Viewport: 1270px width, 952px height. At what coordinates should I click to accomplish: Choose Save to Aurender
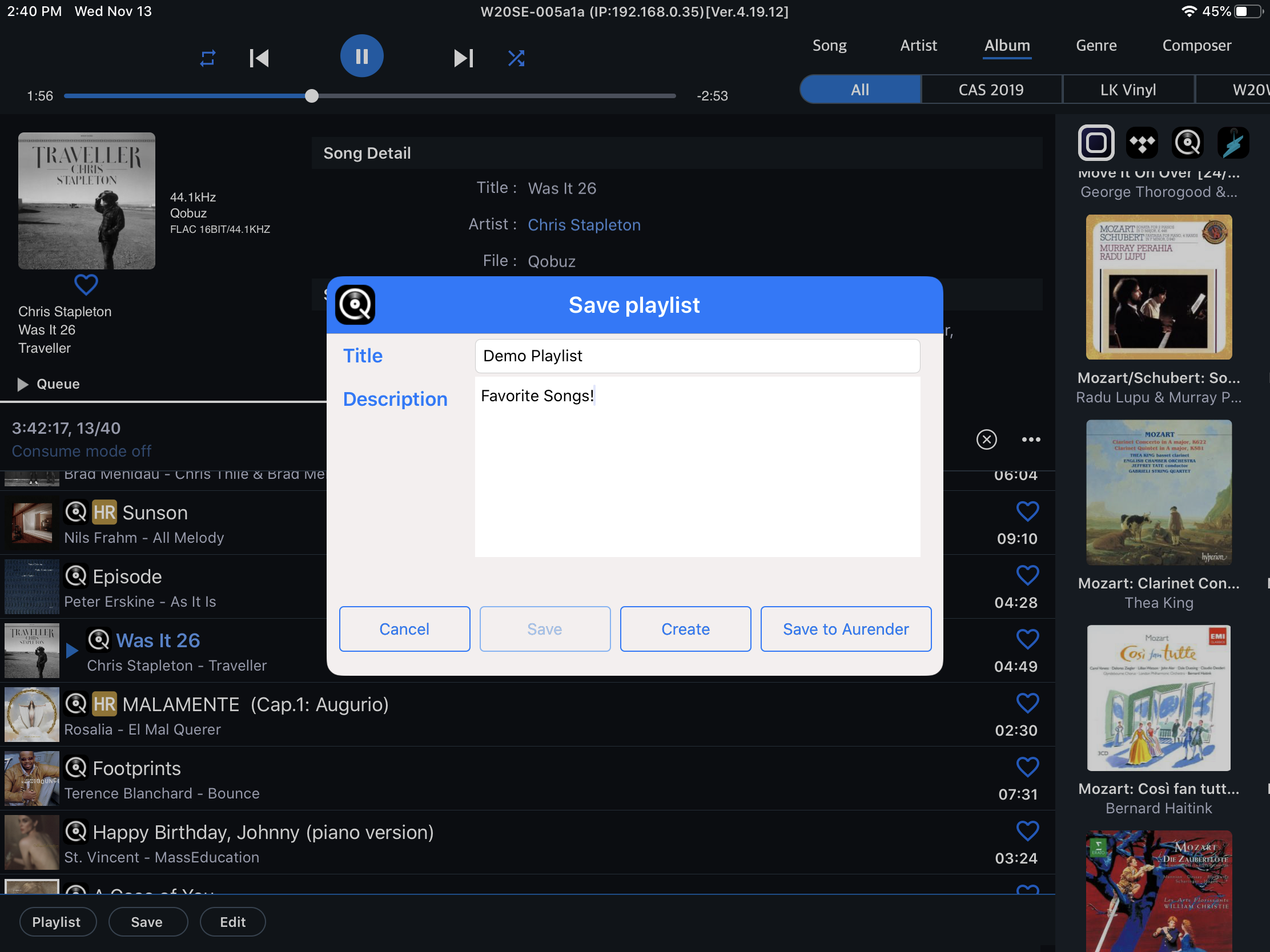tap(846, 629)
